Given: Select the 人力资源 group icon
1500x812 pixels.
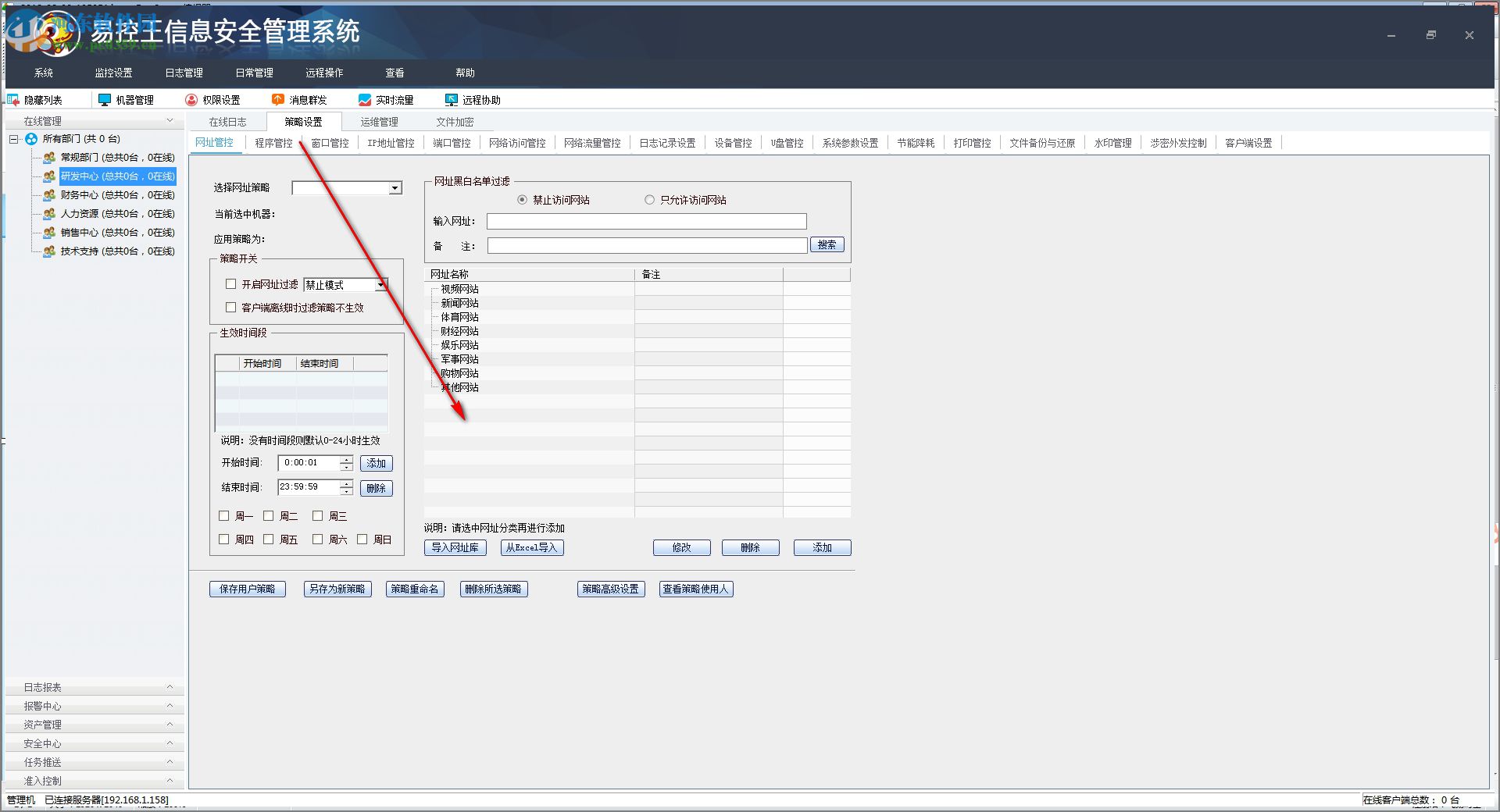Looking at the screenshot, I should pyautogui.click(x=49, y=214).
